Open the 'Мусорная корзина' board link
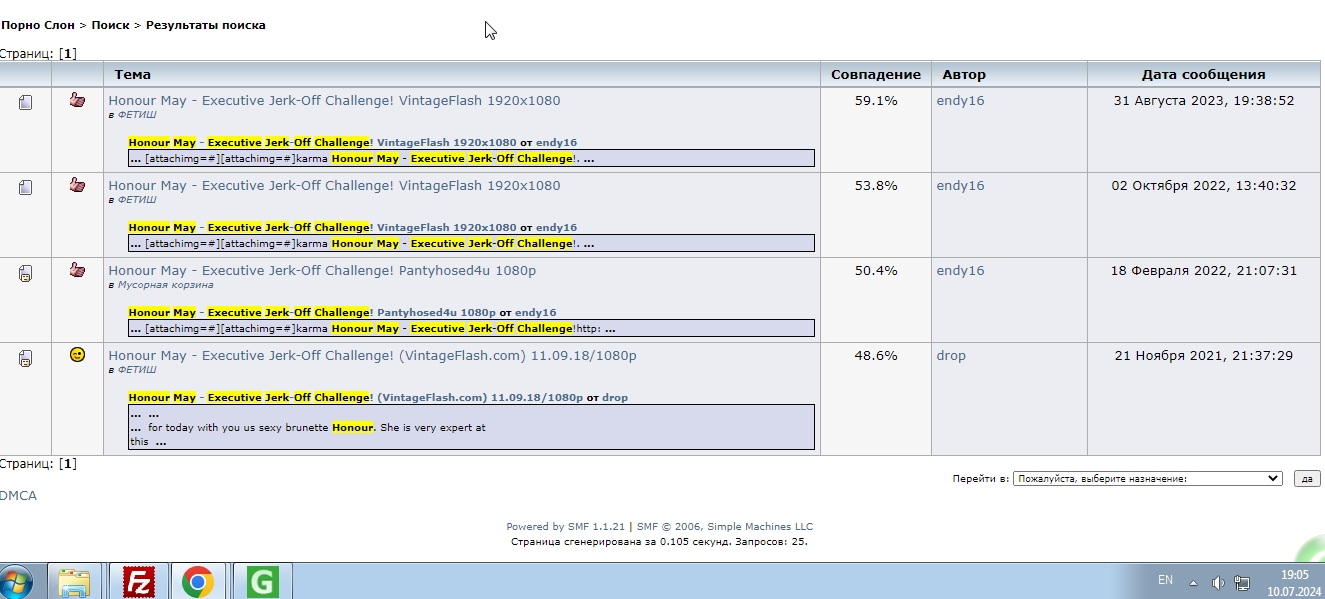 tap(165, 285)
